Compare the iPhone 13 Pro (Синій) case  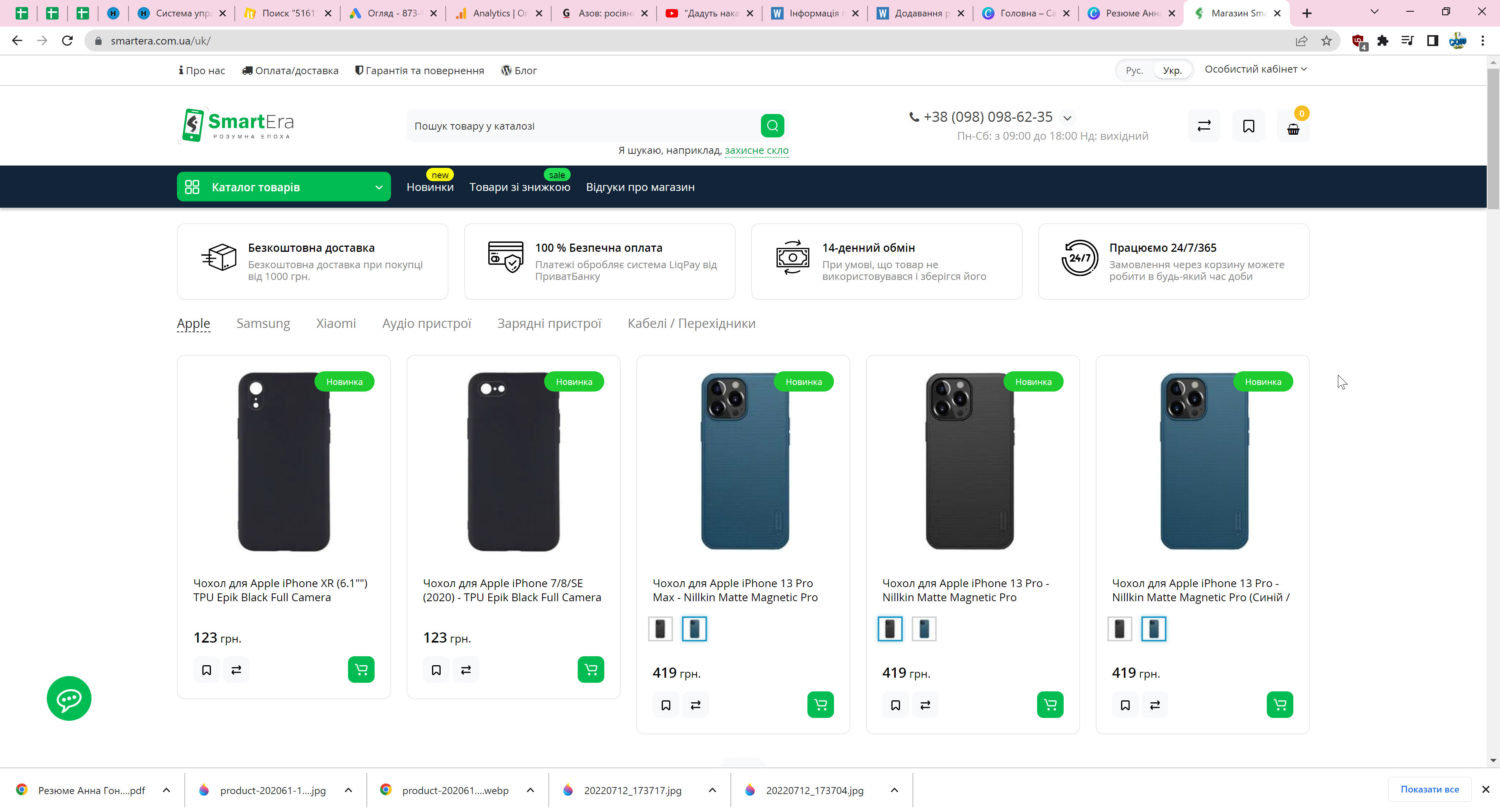(1155, 705)
